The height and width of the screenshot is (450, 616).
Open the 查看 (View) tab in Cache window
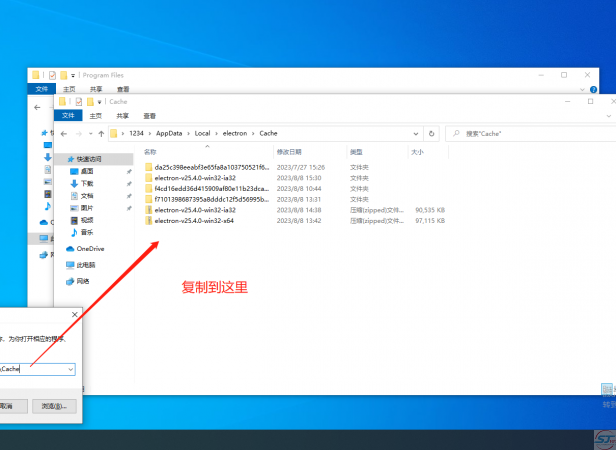click(149, 115)
